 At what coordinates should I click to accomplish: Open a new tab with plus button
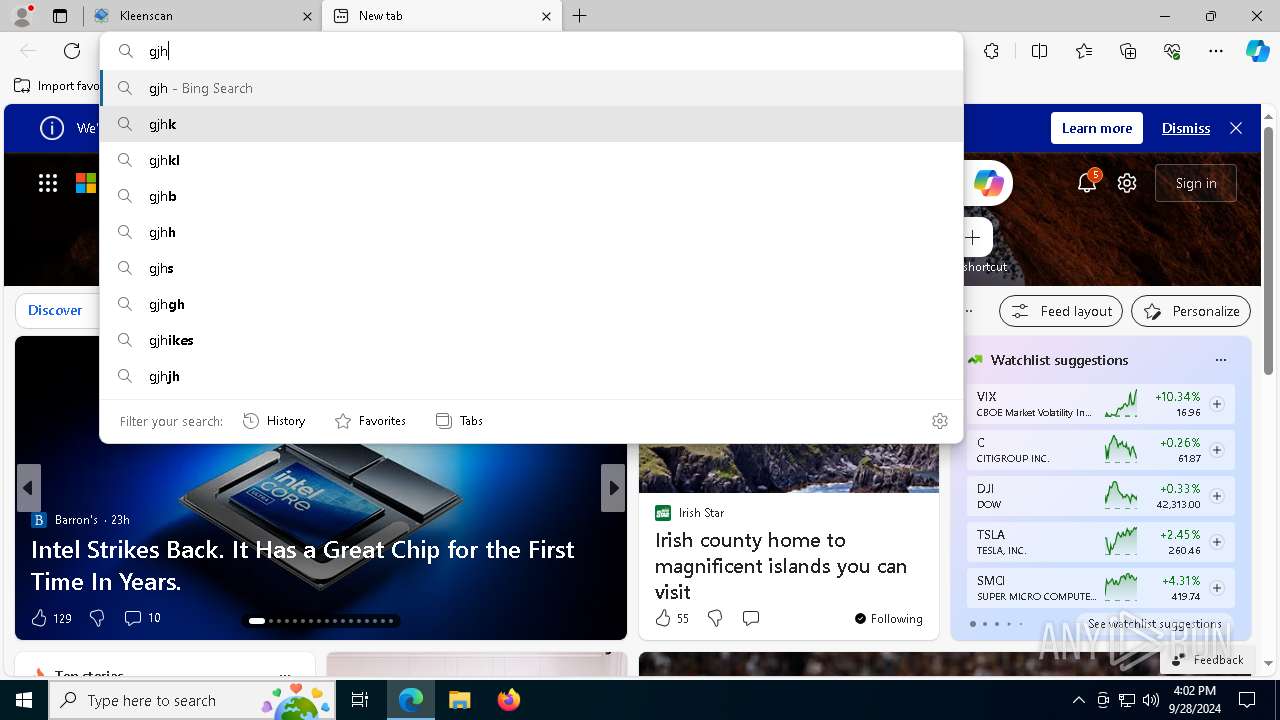[x=580, y=16]
